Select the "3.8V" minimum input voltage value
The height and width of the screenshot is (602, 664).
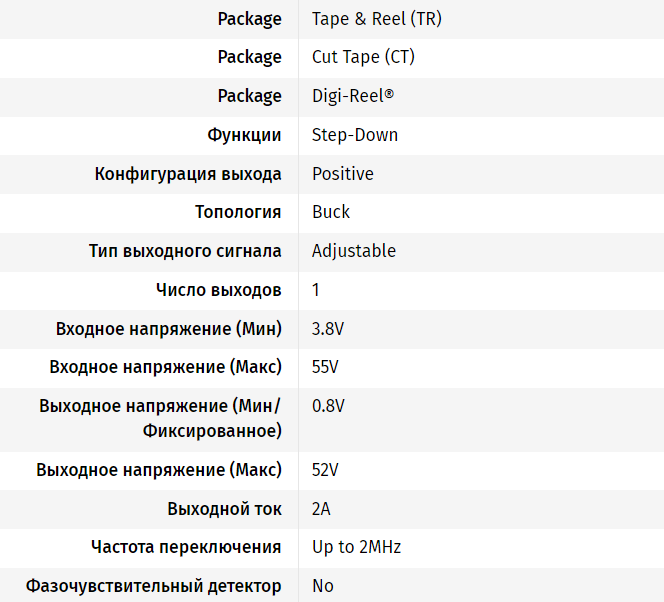coord(328,329)
